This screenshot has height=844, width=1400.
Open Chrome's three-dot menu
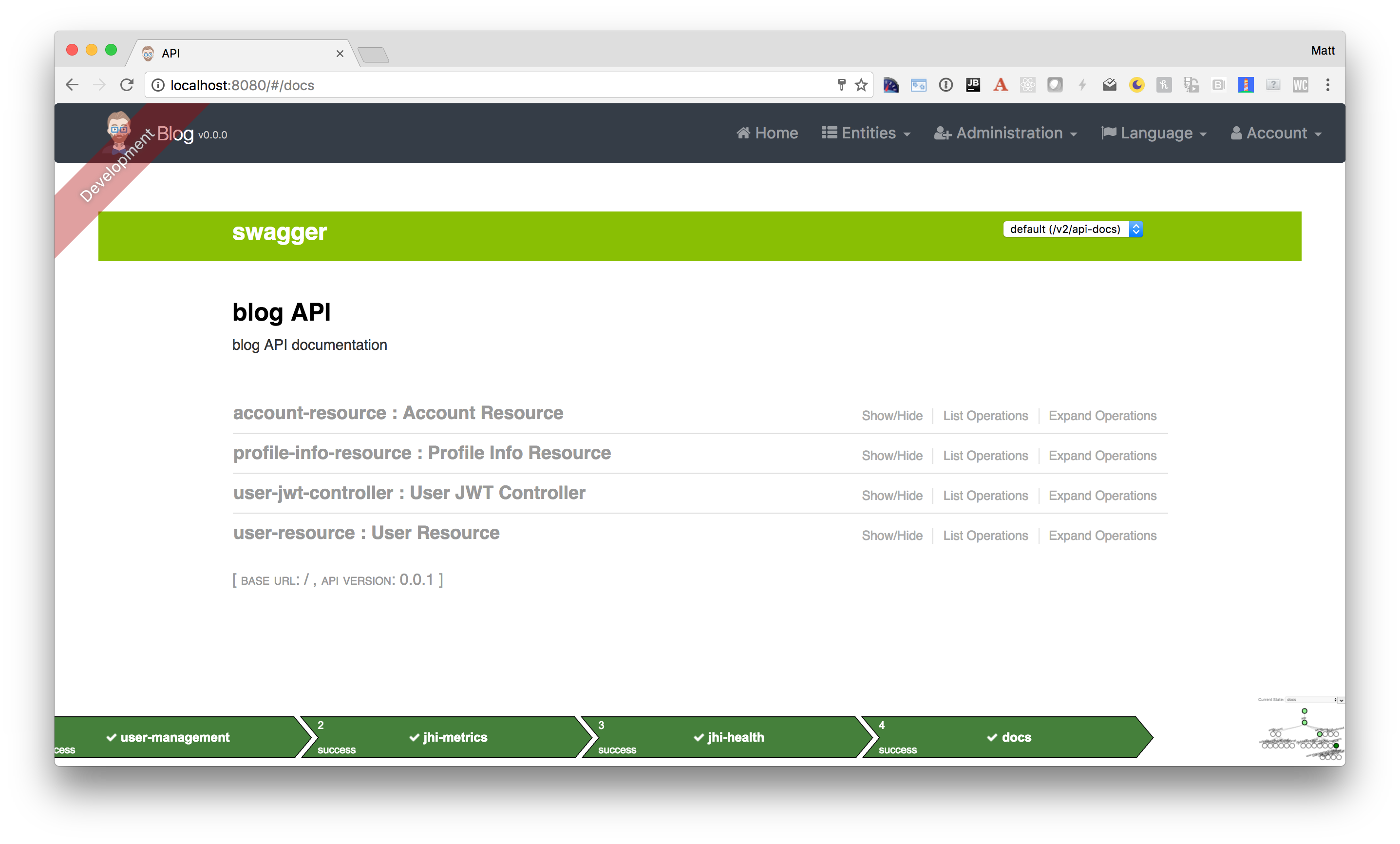(x=1327, y=85)
